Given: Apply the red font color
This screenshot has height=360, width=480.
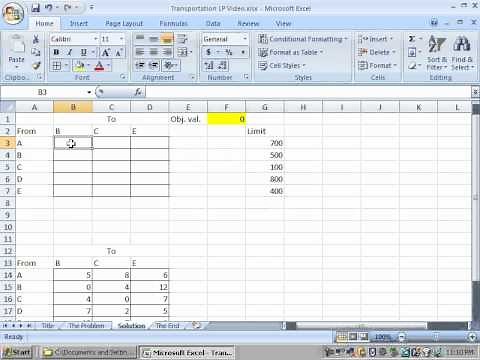Looking at the screenshot, I should [x=99, y=66].
